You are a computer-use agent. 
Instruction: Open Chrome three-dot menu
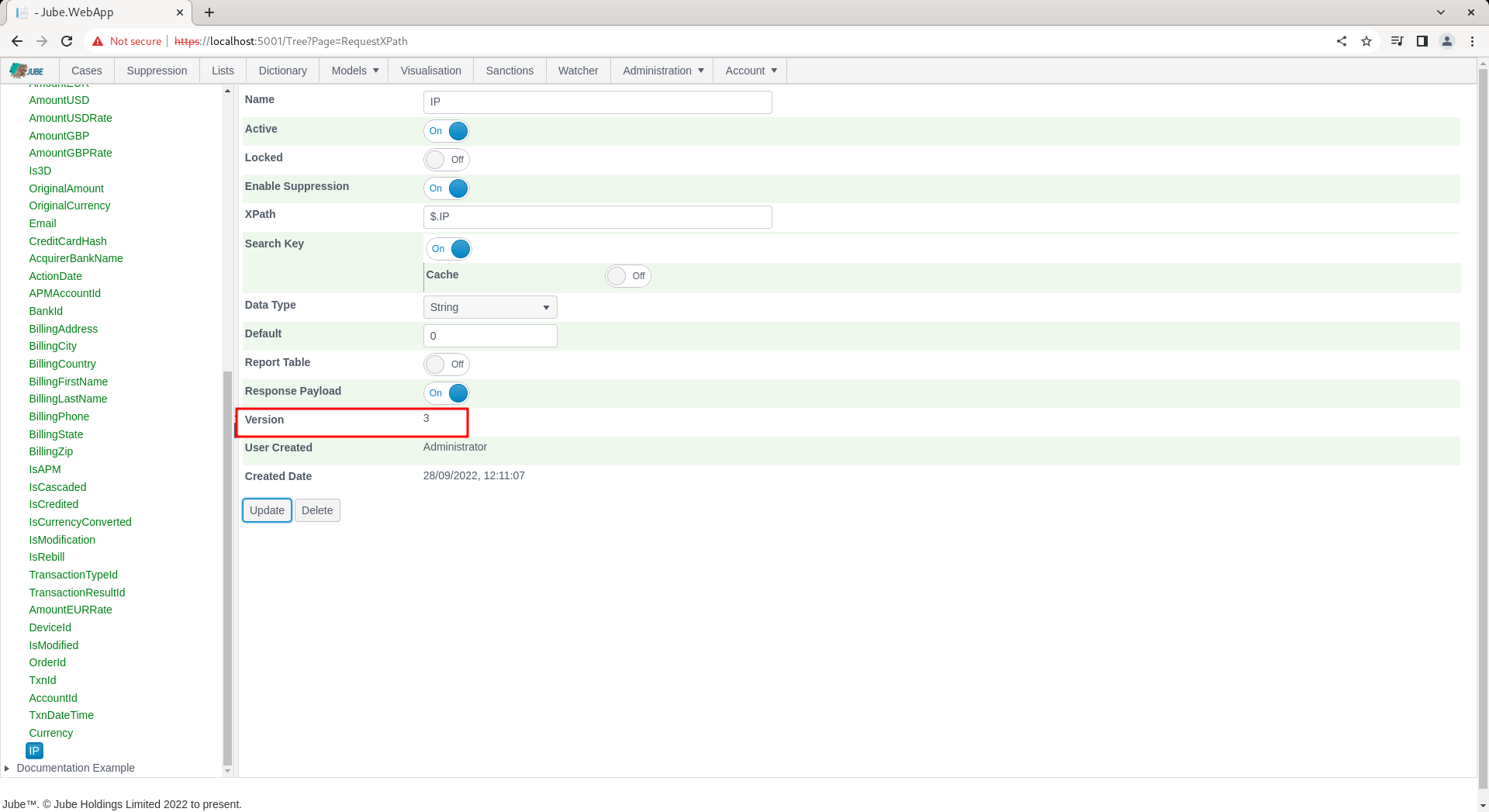point(1472,41)
